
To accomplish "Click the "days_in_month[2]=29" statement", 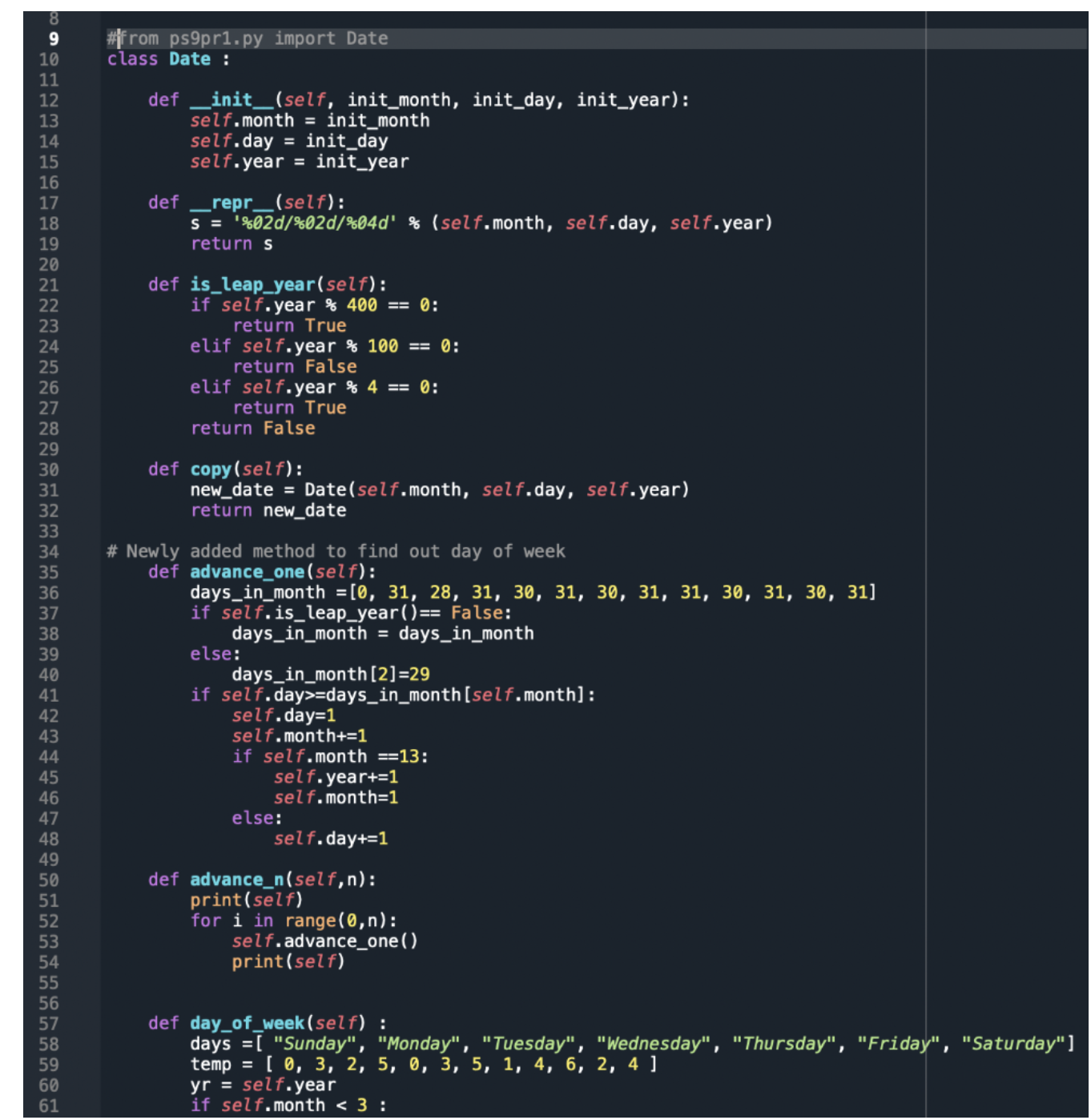I will click(331, 675).
